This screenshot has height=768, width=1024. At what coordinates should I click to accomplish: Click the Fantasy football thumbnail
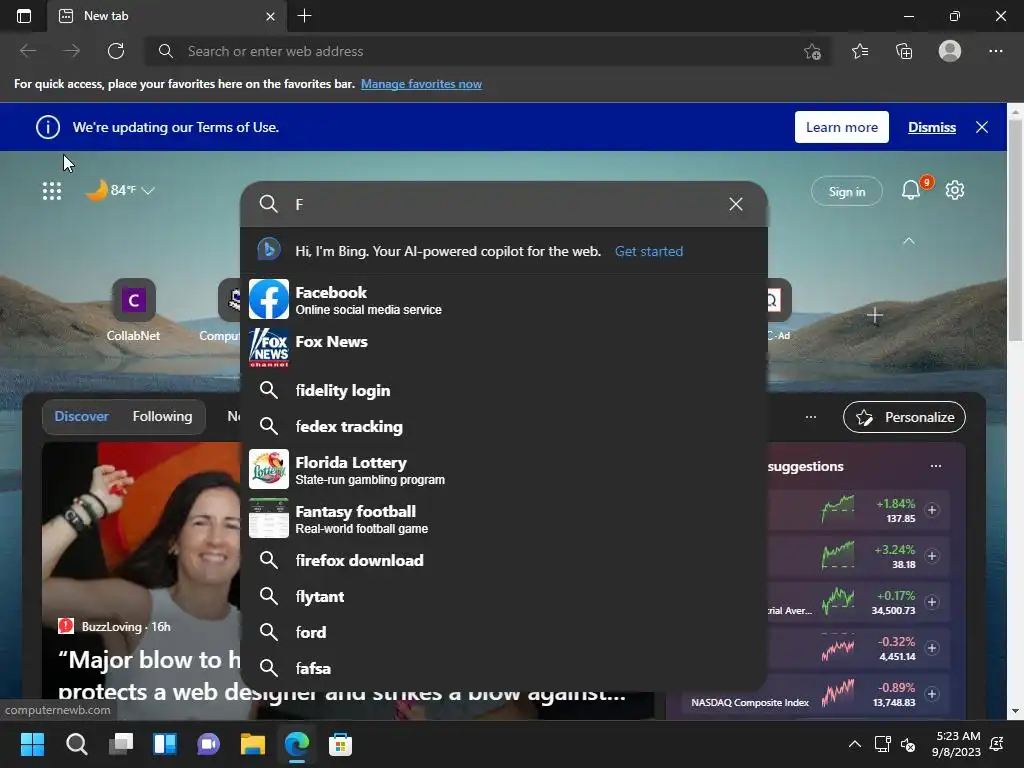tap(268, 518)
